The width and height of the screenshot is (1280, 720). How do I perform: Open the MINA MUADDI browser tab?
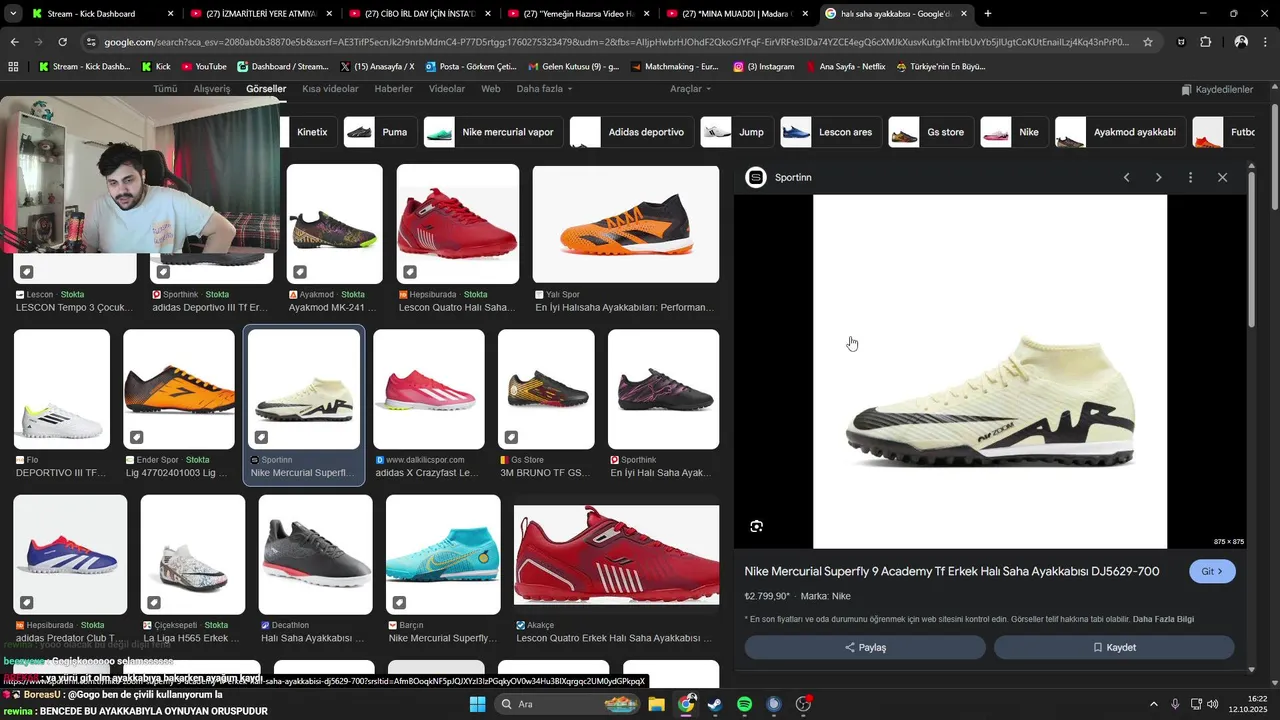[739, 14]
